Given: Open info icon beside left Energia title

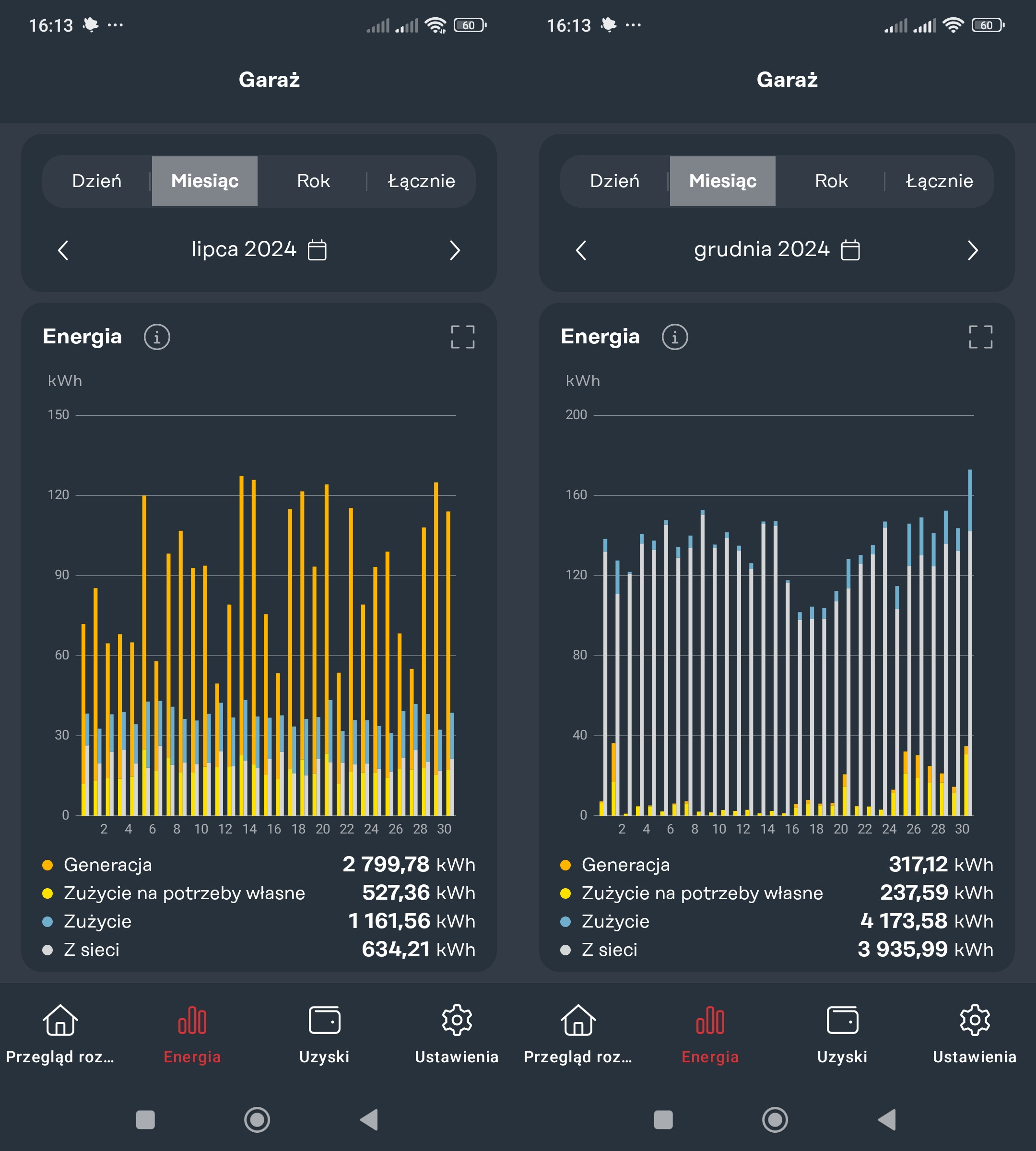Looking at the screenshot, I should (156, 337).
